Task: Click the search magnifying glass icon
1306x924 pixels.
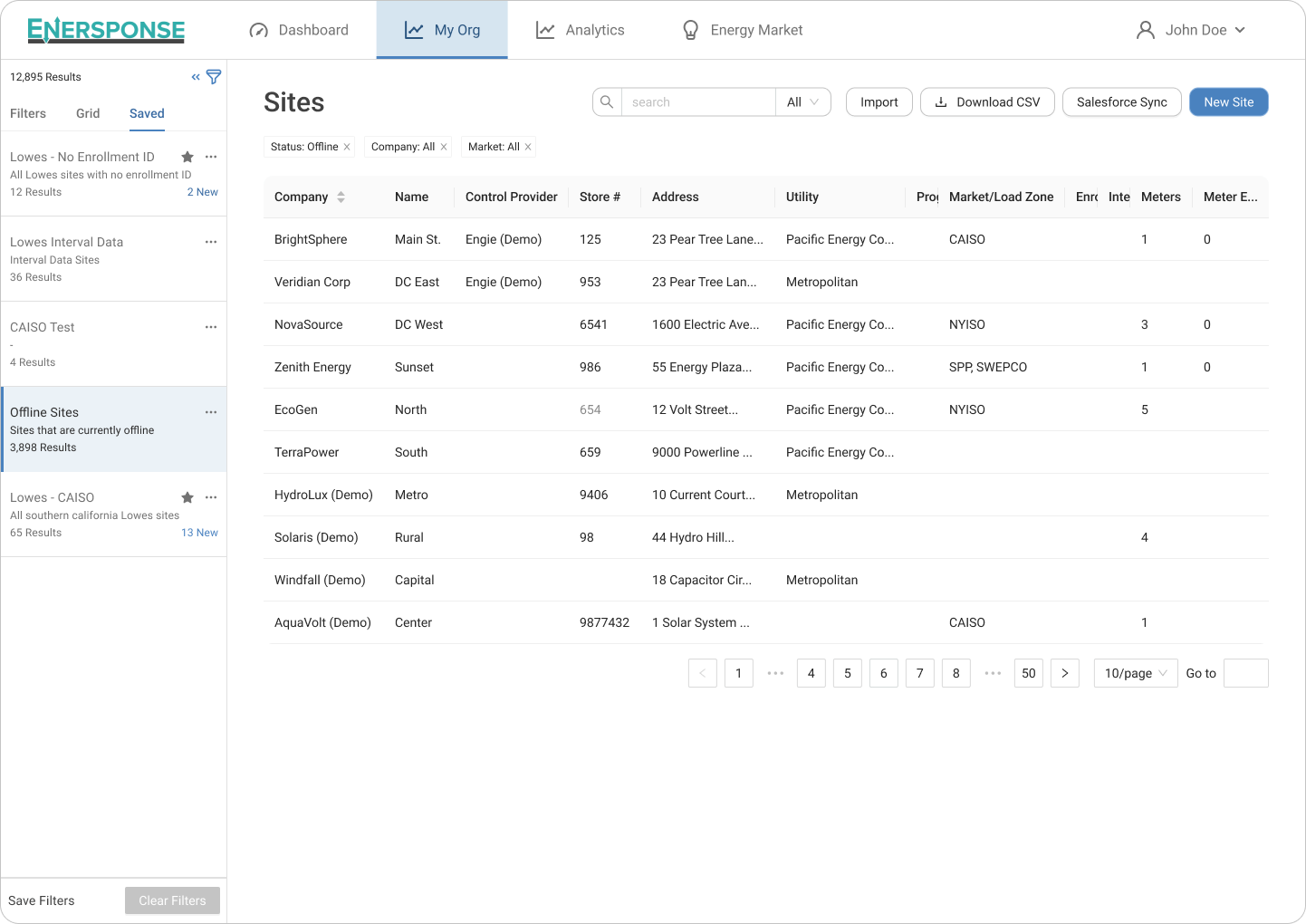Action: tap(606, 101)
